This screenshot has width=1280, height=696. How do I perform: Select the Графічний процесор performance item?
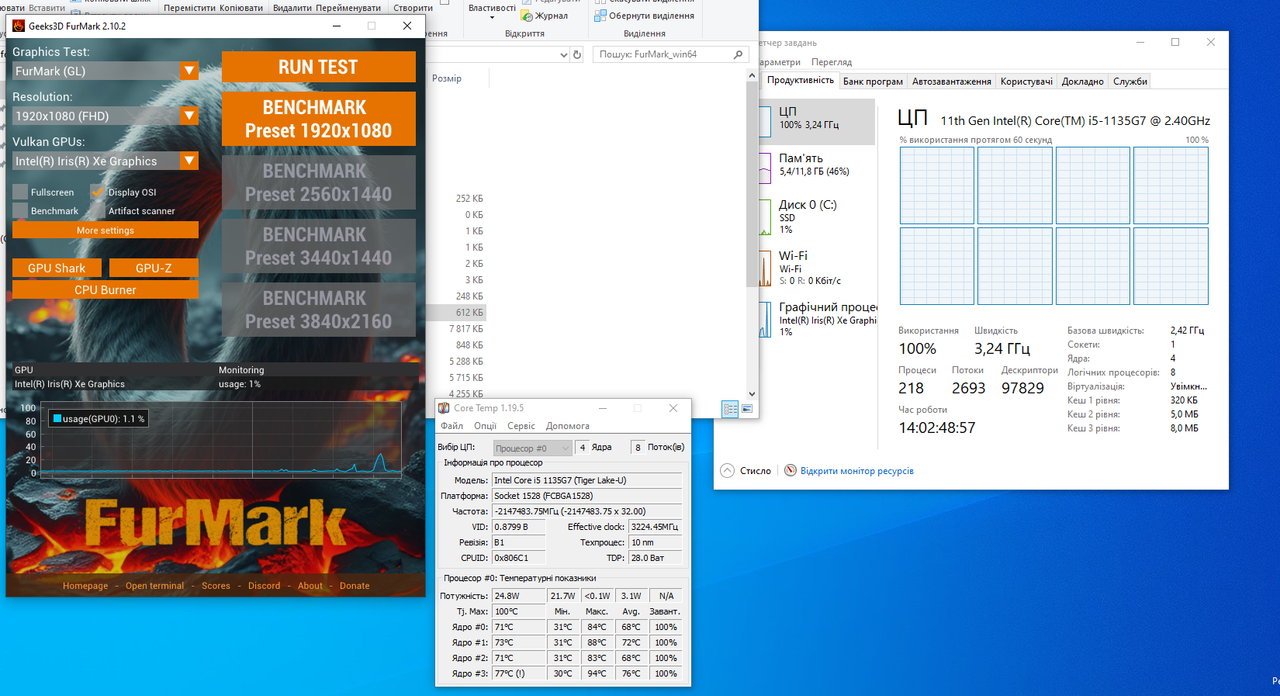pos(817,319)
